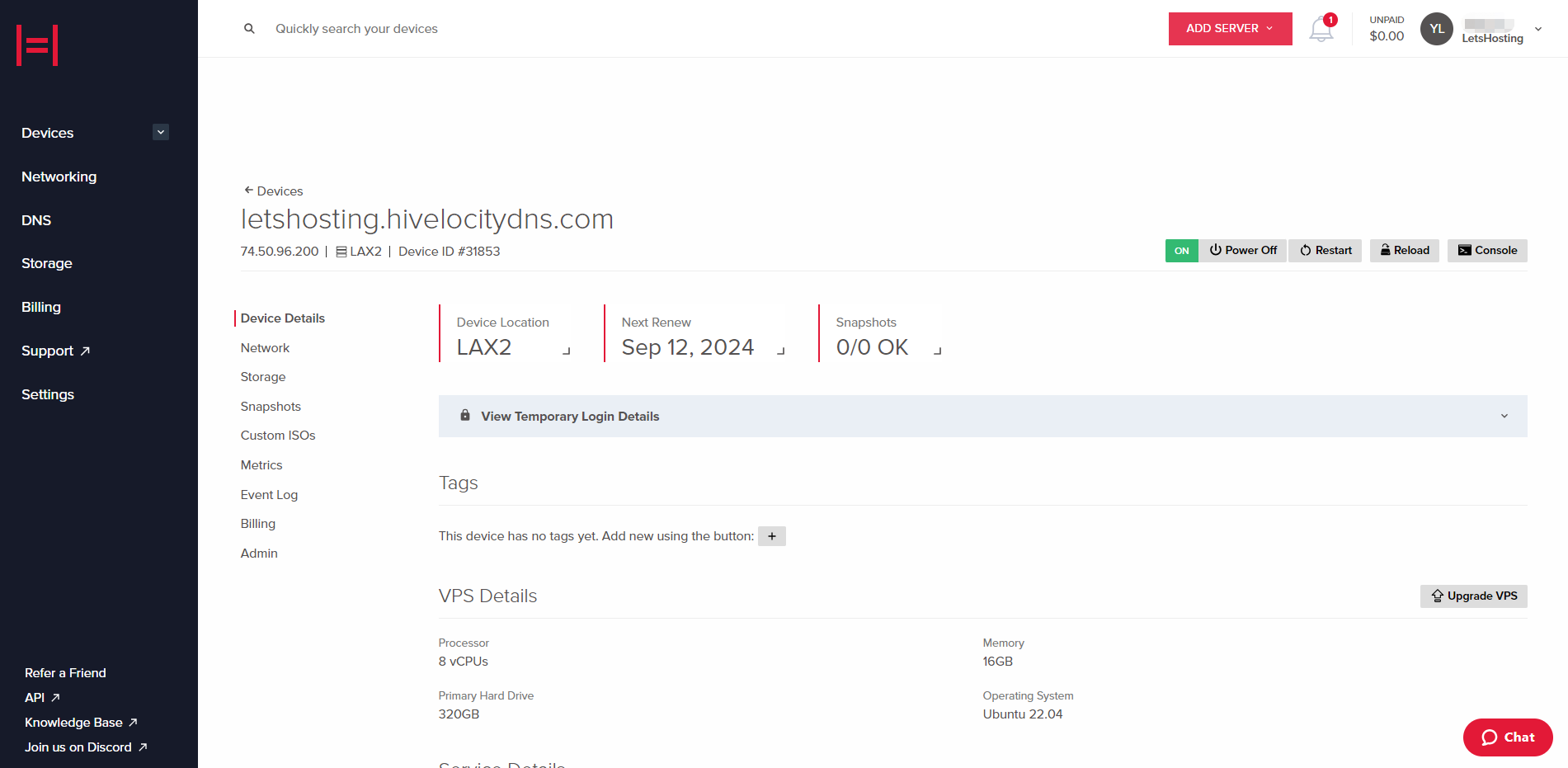
Task: Click the Device Location card corner icon
Action: [567, 351]
